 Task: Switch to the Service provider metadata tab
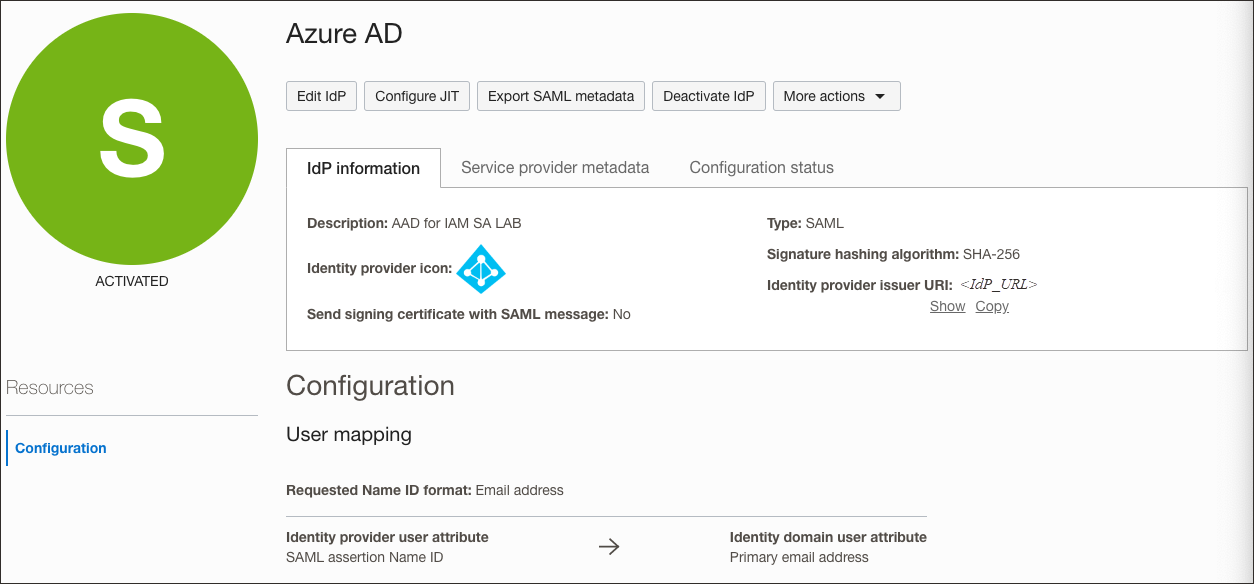coord(554,167)
